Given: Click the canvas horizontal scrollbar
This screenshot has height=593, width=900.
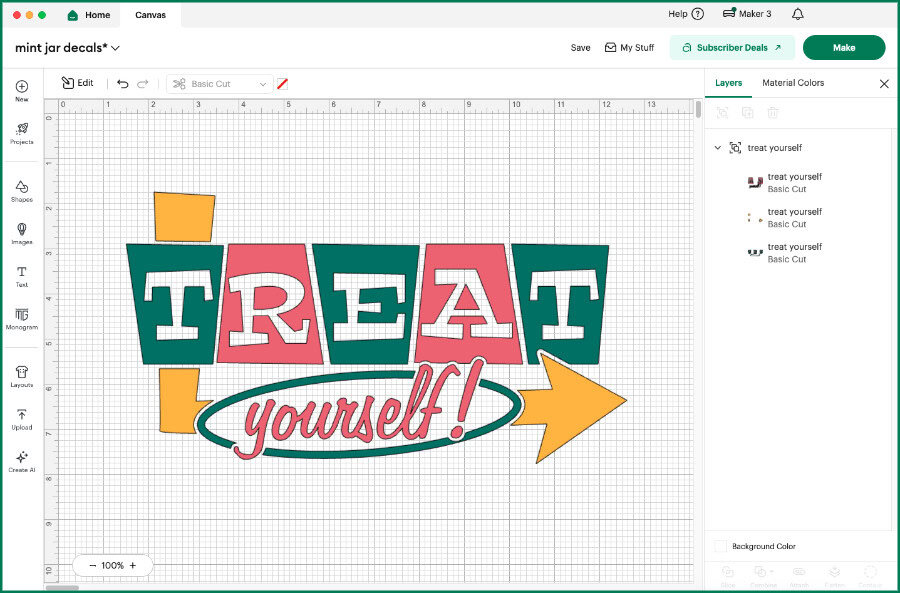Looking at the screenshot, I should click(61, 587).
